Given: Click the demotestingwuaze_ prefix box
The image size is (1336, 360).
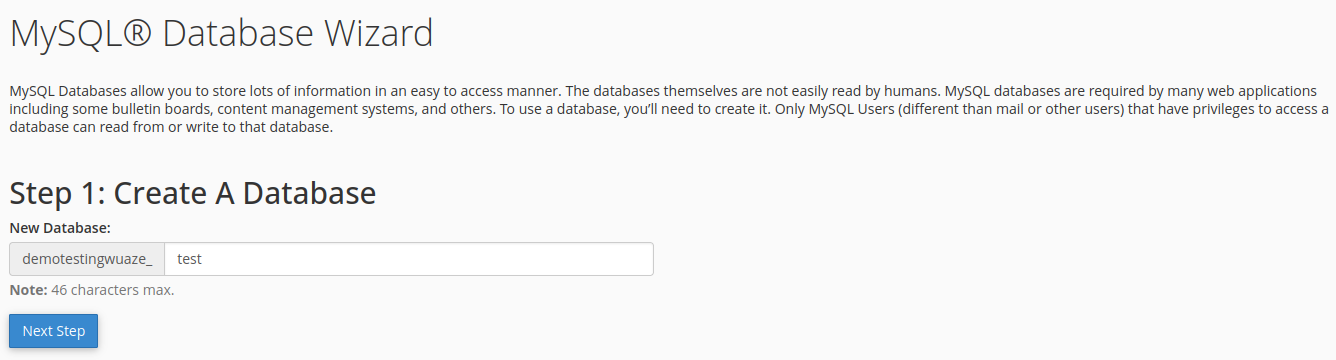Looking at the screenshot, I should pyautogui.click(x=87, y=259).
